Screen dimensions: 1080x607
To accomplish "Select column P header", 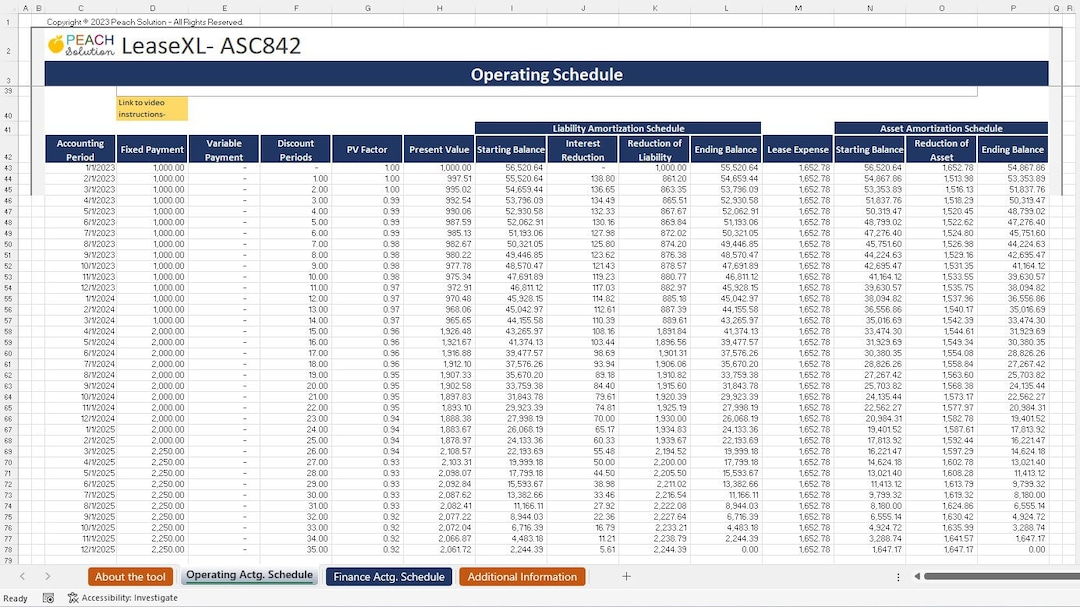I will pos(1013,8).
